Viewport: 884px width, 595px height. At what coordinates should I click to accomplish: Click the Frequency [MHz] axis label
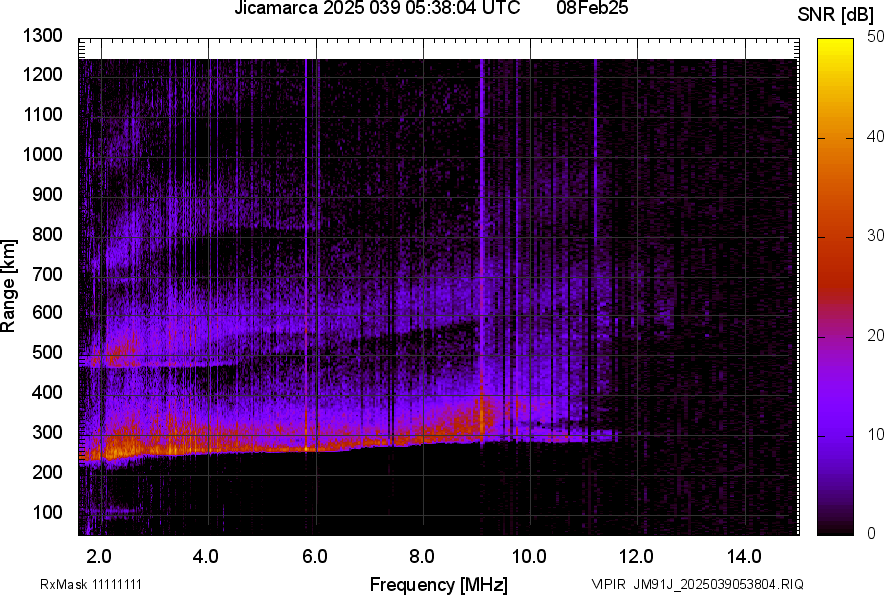[438, 584]
